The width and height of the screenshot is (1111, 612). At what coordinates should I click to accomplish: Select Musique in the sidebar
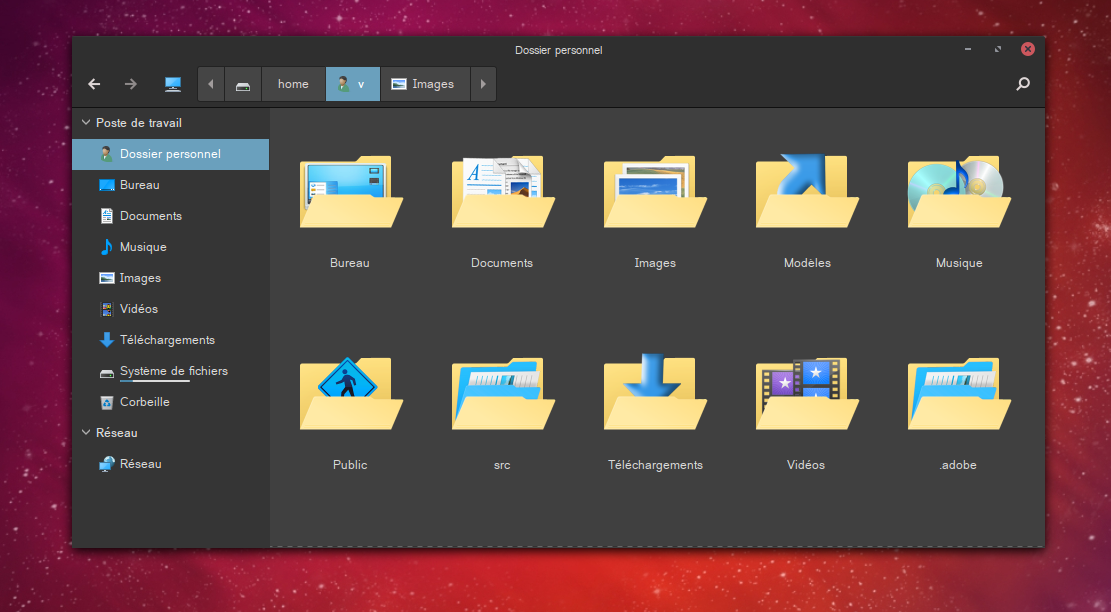pyautogui.click(x=171, y=247)
